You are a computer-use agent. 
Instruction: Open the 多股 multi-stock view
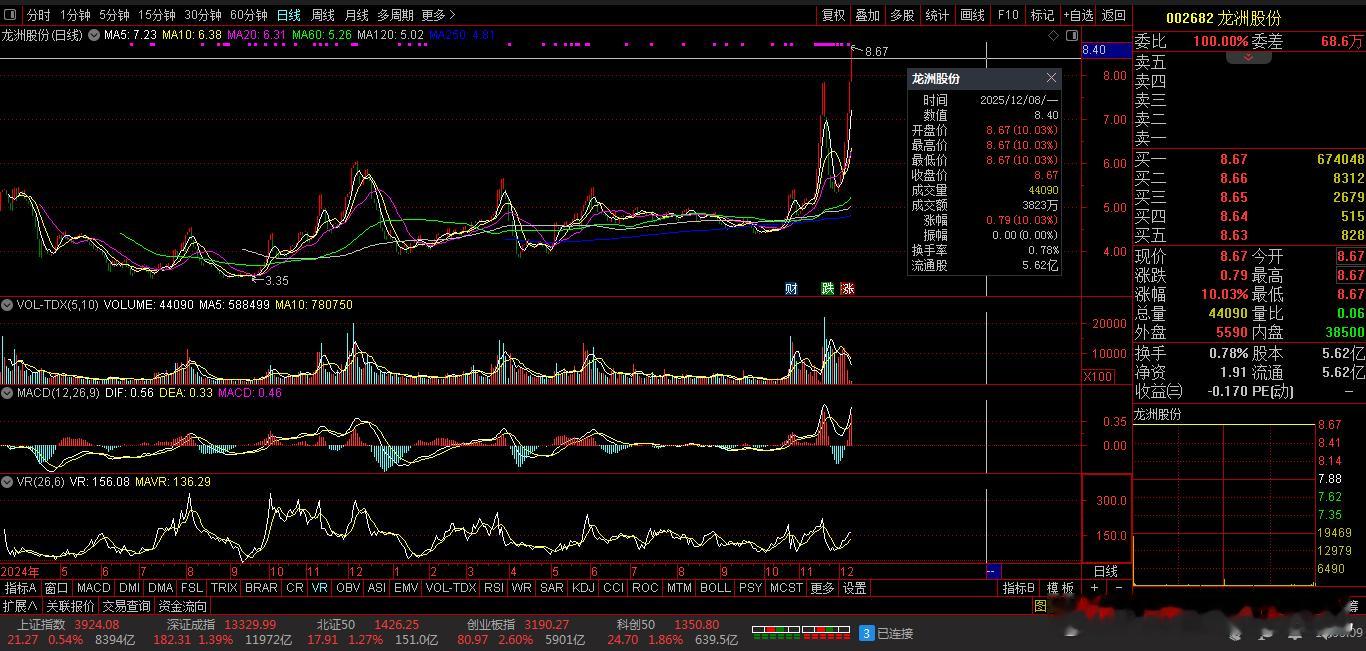903,15
